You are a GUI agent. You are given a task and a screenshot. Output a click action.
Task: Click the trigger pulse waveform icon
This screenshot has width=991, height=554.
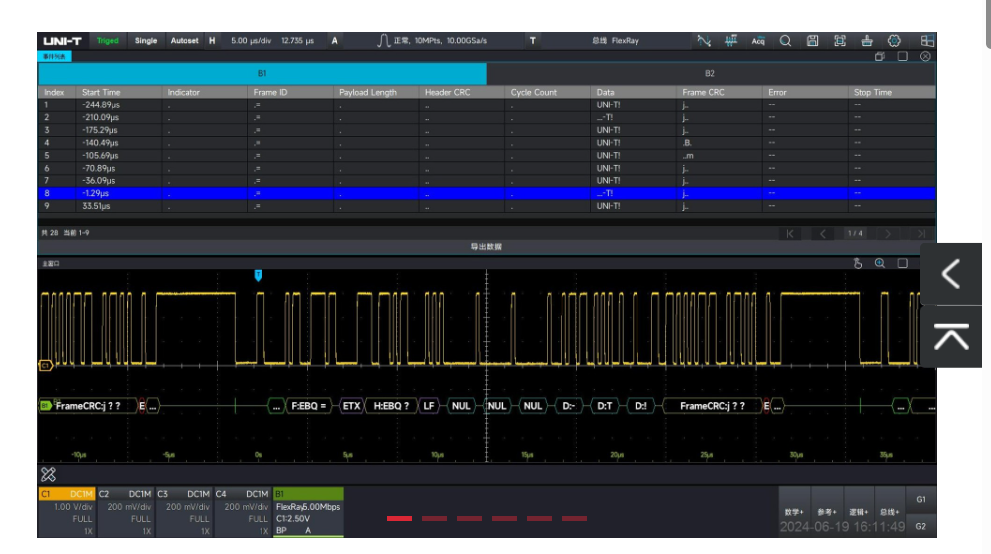[383, 40]
